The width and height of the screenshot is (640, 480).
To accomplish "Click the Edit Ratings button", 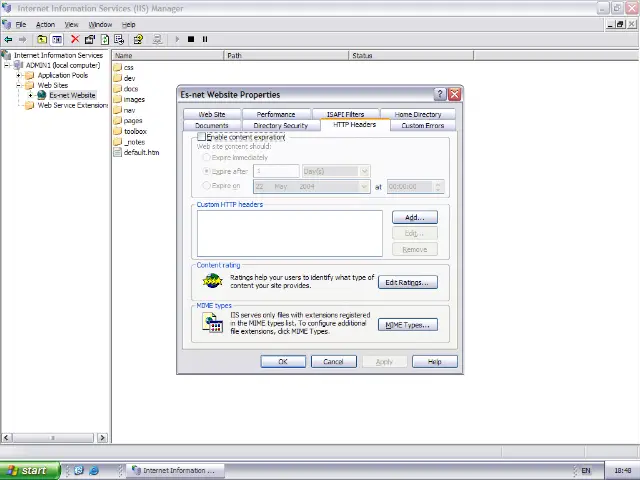I will tap(408, 282).
